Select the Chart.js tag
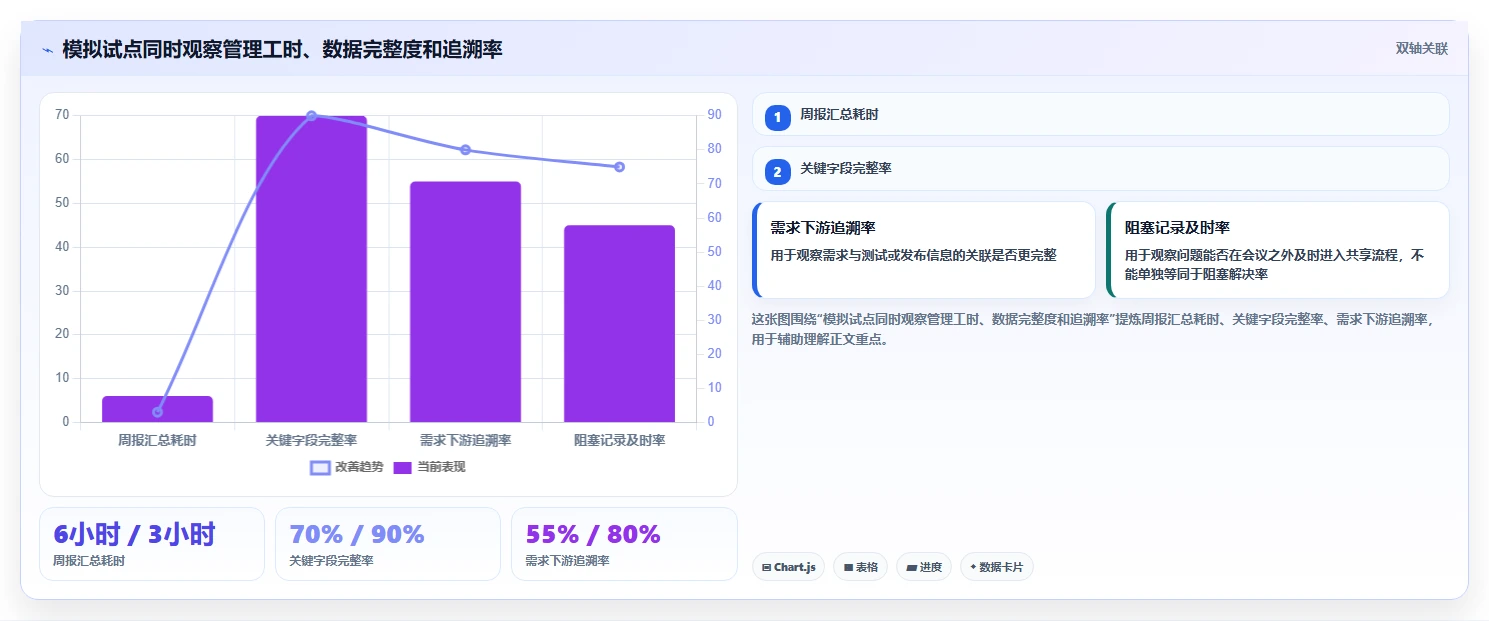 point(788,567)
